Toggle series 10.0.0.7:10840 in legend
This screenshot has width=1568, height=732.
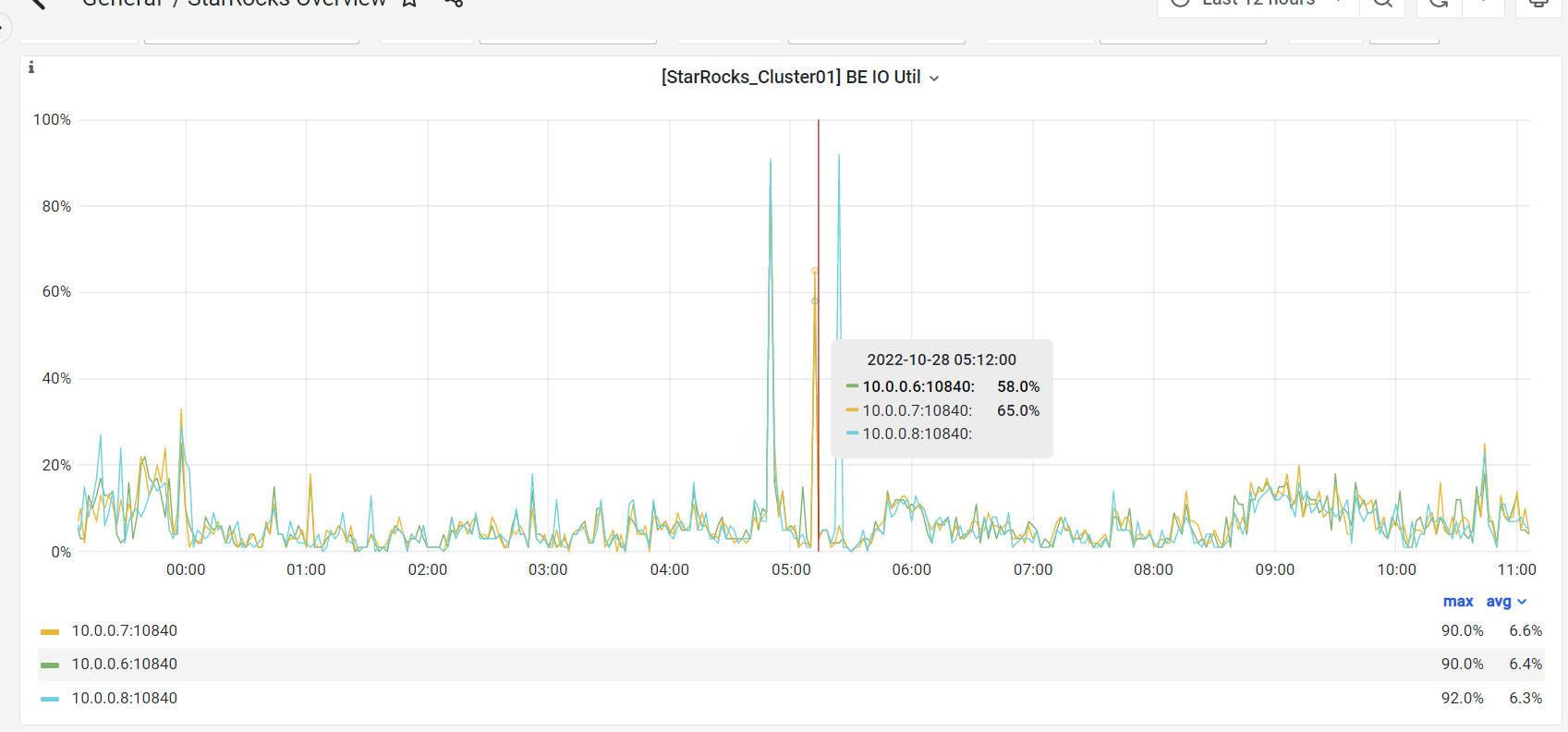click(x=125, y=631)
